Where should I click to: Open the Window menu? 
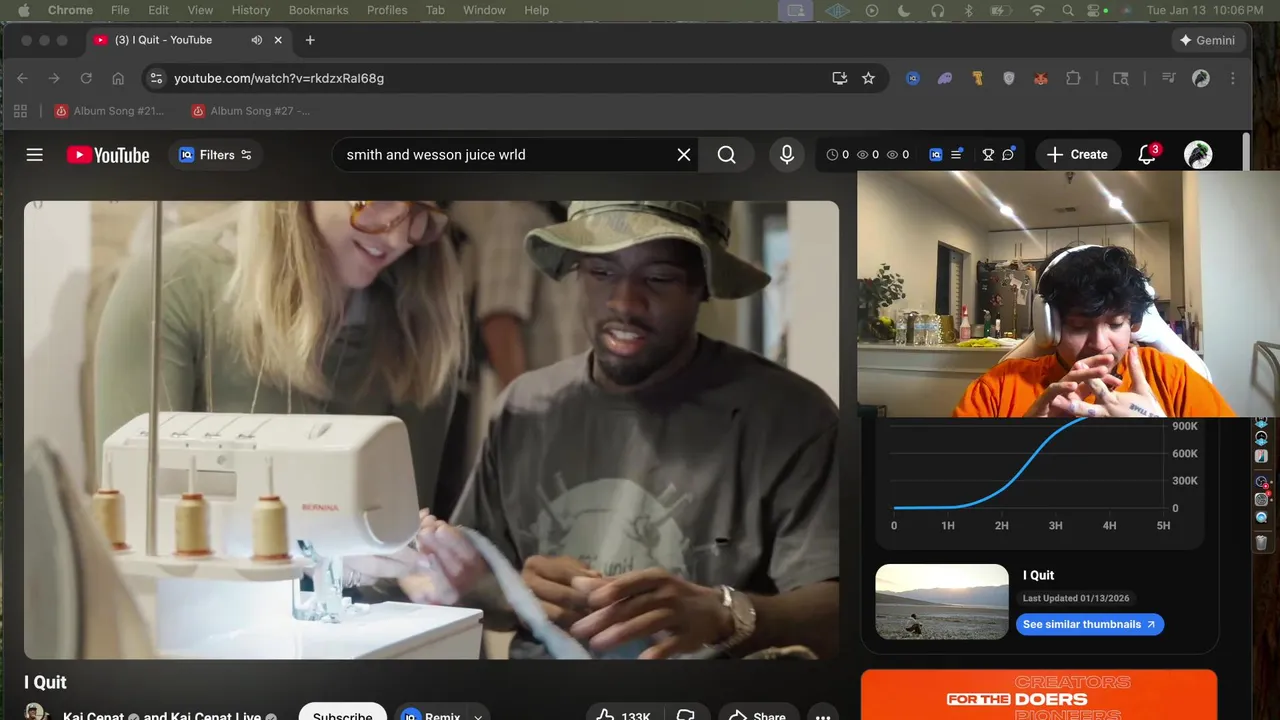point(484,10)
